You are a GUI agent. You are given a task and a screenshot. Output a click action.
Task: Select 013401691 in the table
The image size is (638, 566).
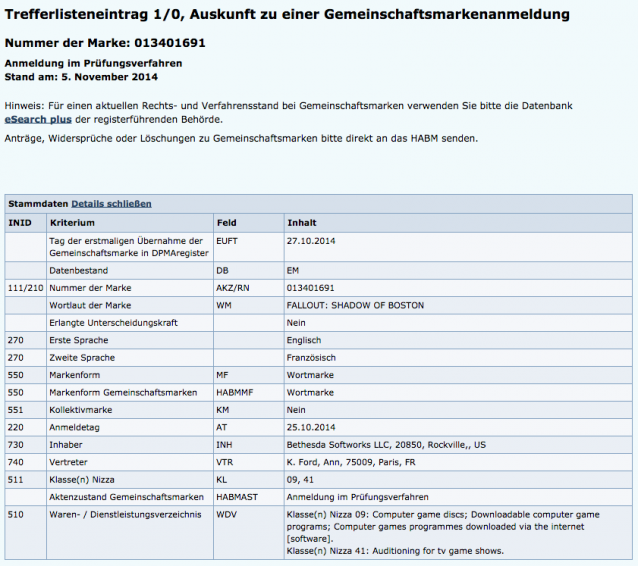458,288
